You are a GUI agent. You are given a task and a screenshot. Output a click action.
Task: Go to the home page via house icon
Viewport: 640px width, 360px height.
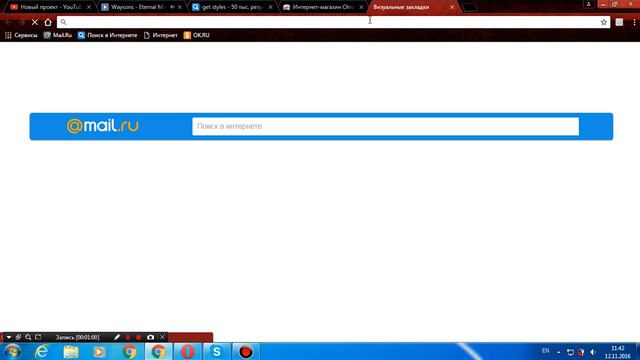tap(48, 22)
